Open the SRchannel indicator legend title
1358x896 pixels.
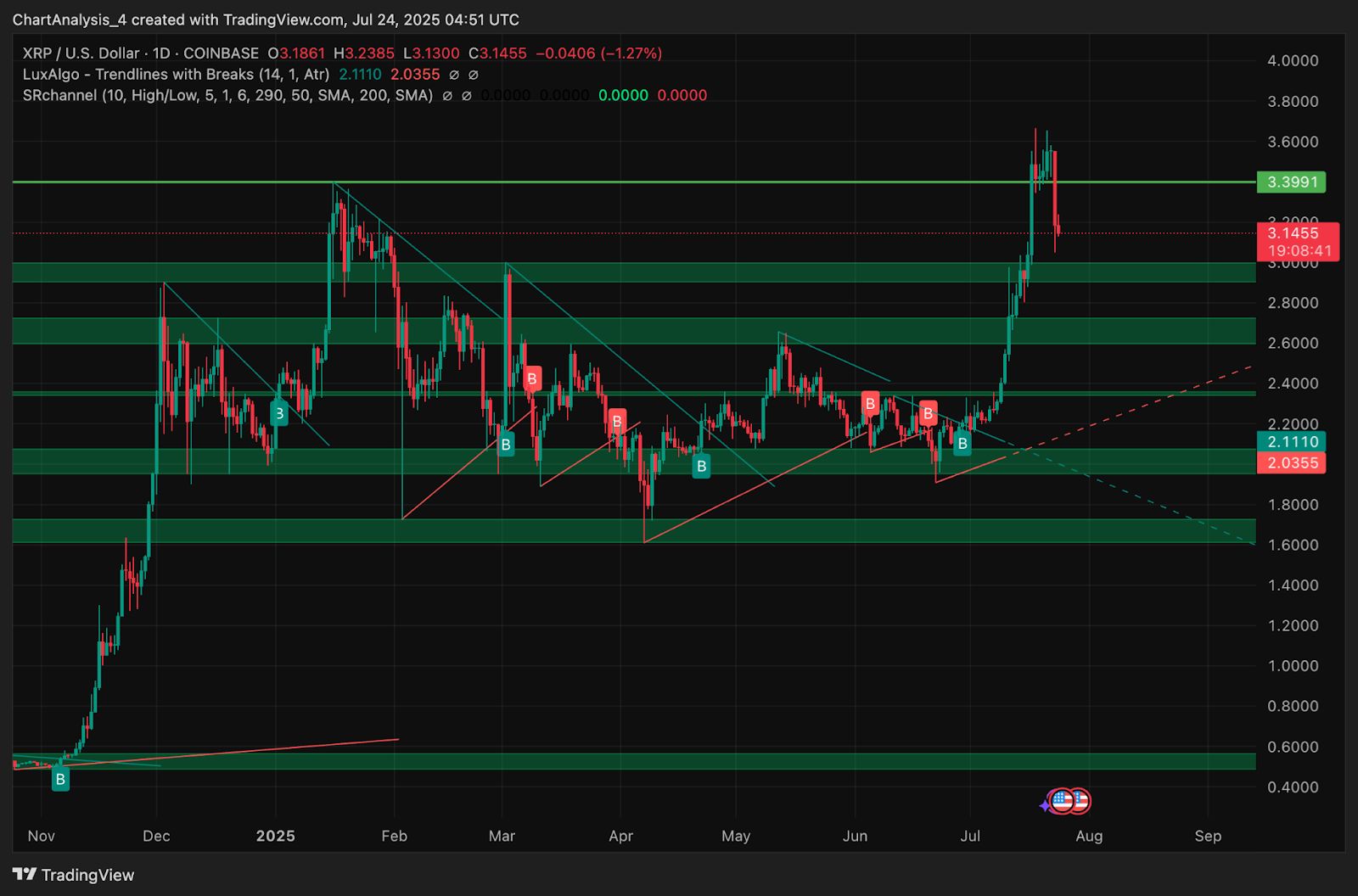pos(227,96)
